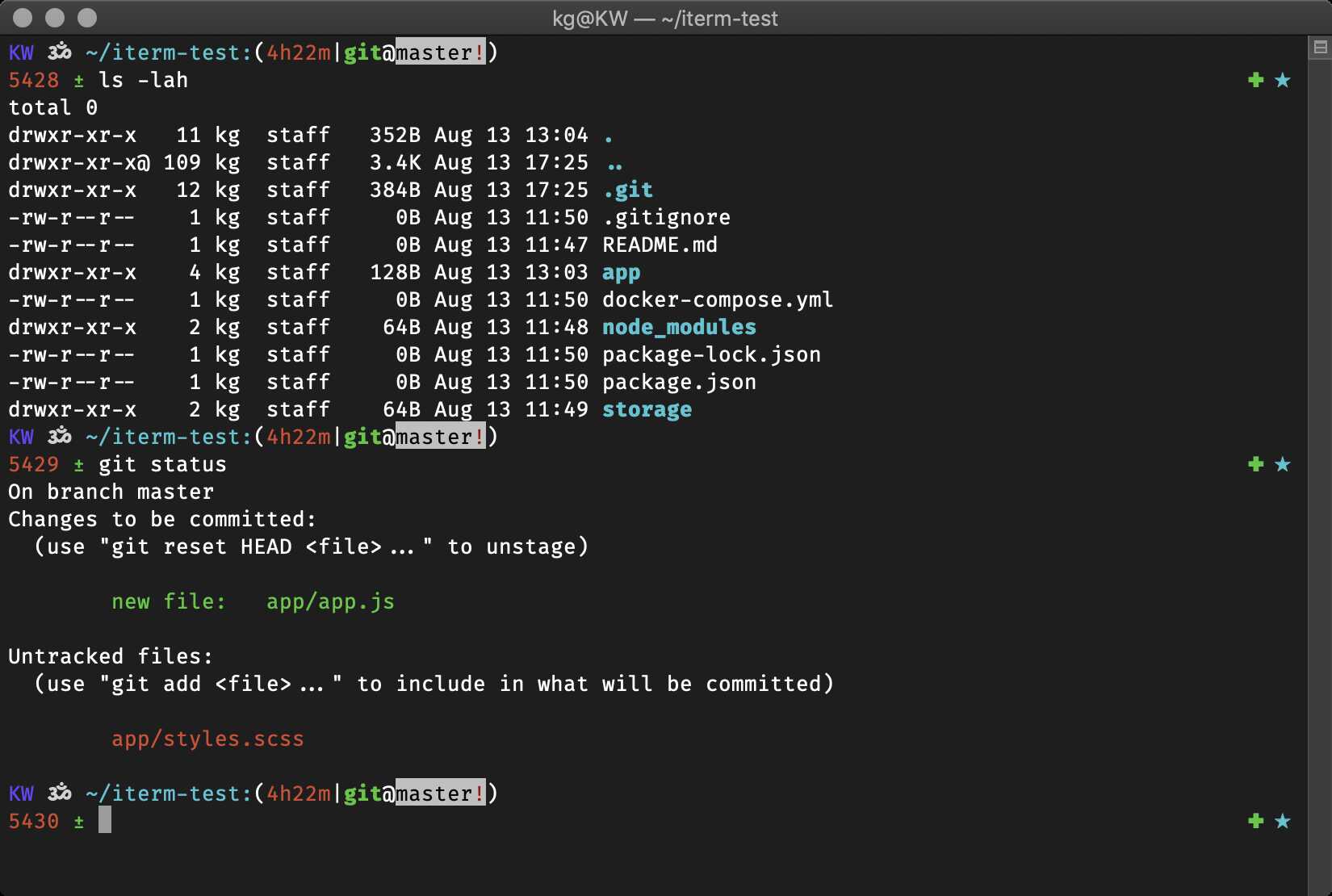1332x896 pixels.
Task: Minimize the terminal using the middle title-bar button
Action: pyautogui.click(x=55, y=18)
